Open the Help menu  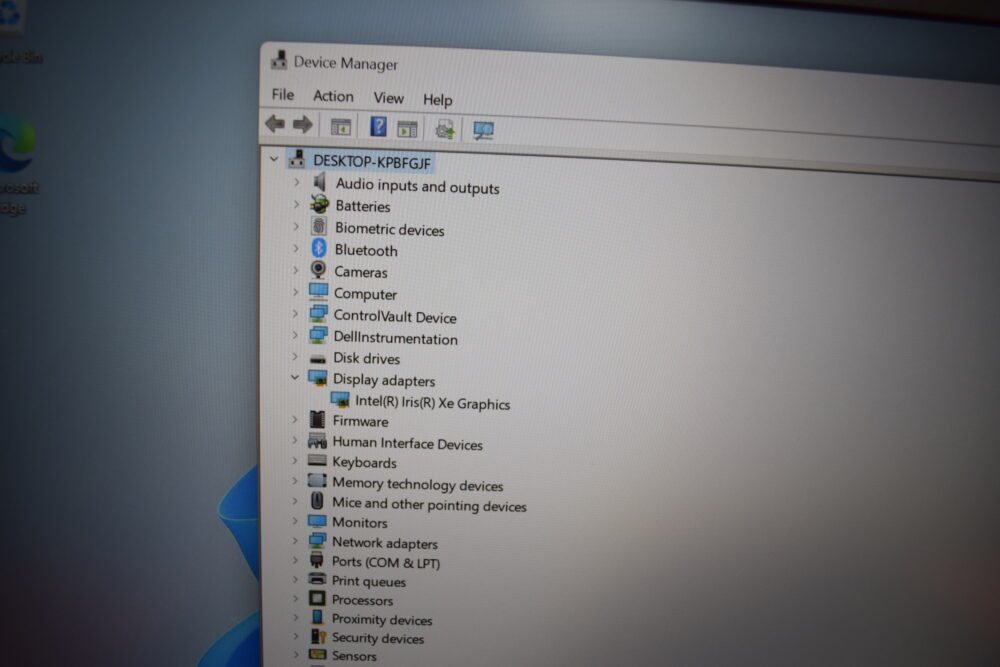coord(438,100)
